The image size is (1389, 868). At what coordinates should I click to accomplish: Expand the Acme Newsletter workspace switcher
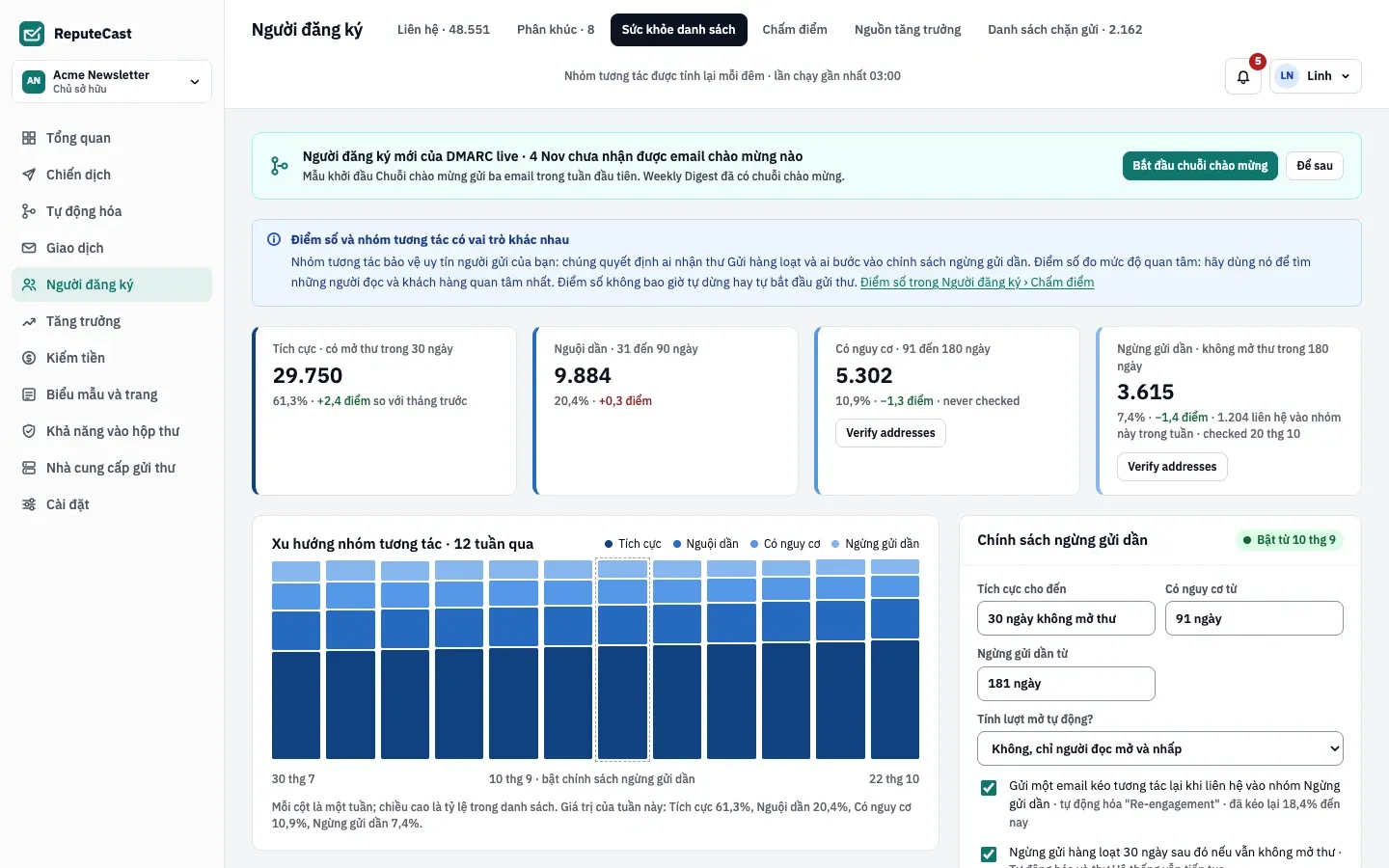(x=112, y=82)
